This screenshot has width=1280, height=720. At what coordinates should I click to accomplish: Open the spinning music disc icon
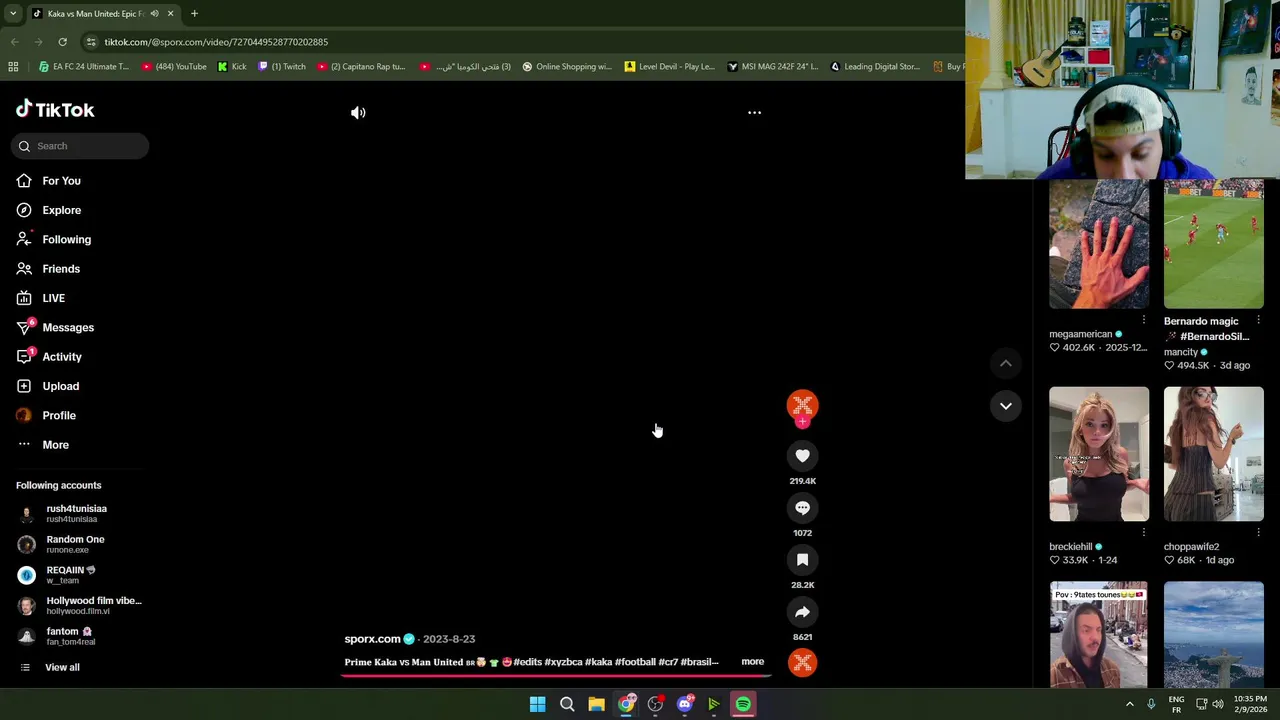tap(802, 662)
